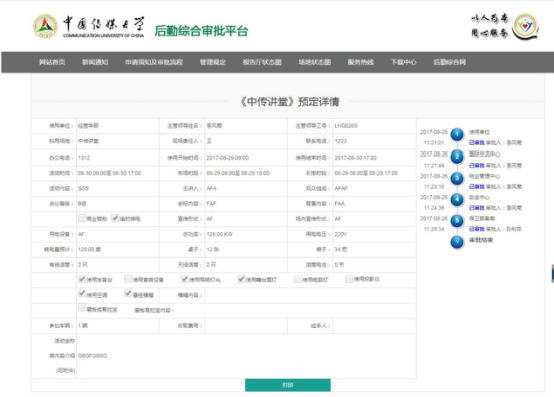
Task: Click the 11:21:01 timestamp in timeline
Action: pyautogui.click(x=434, y=143)
